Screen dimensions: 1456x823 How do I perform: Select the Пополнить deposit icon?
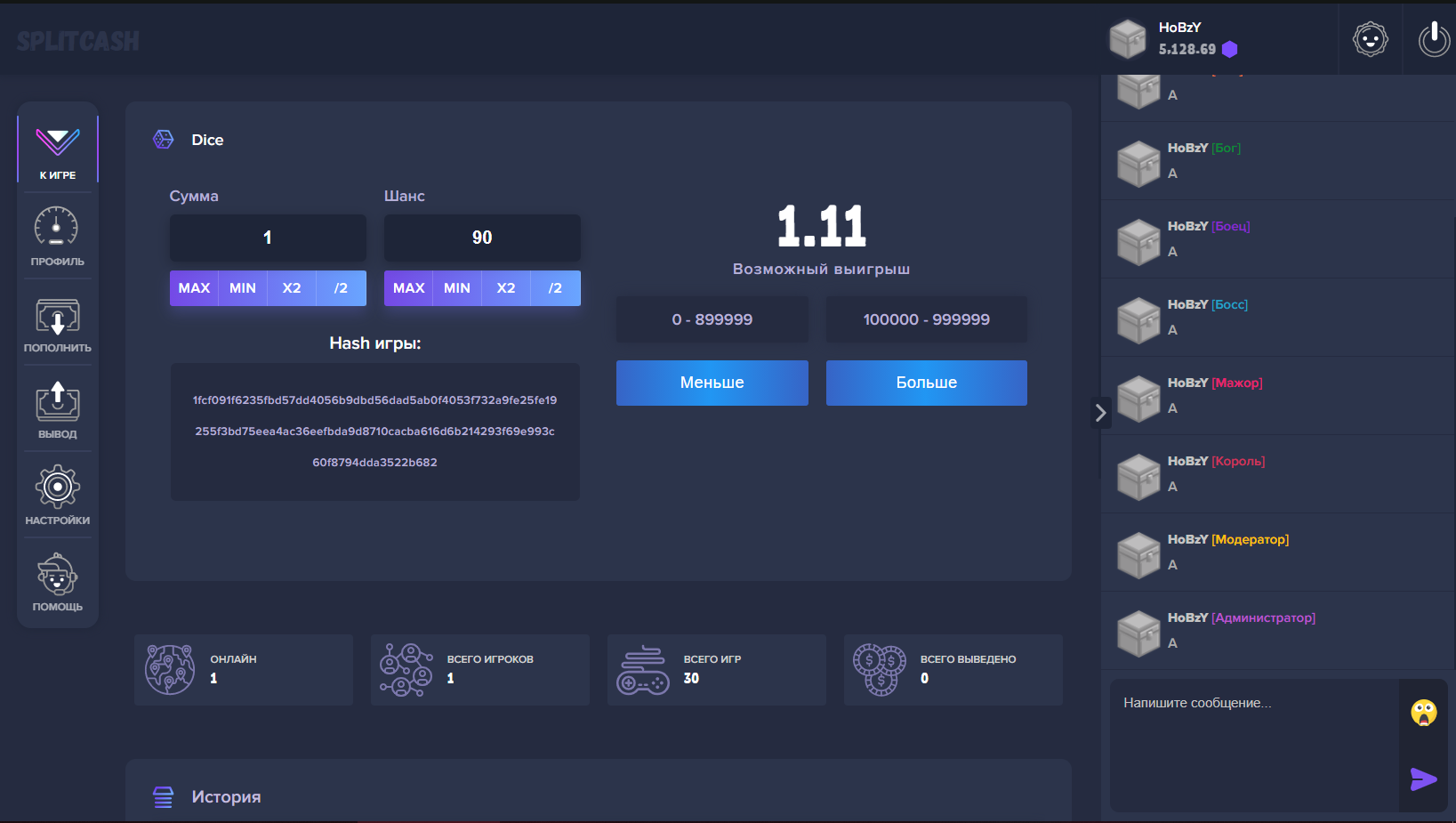57,316
